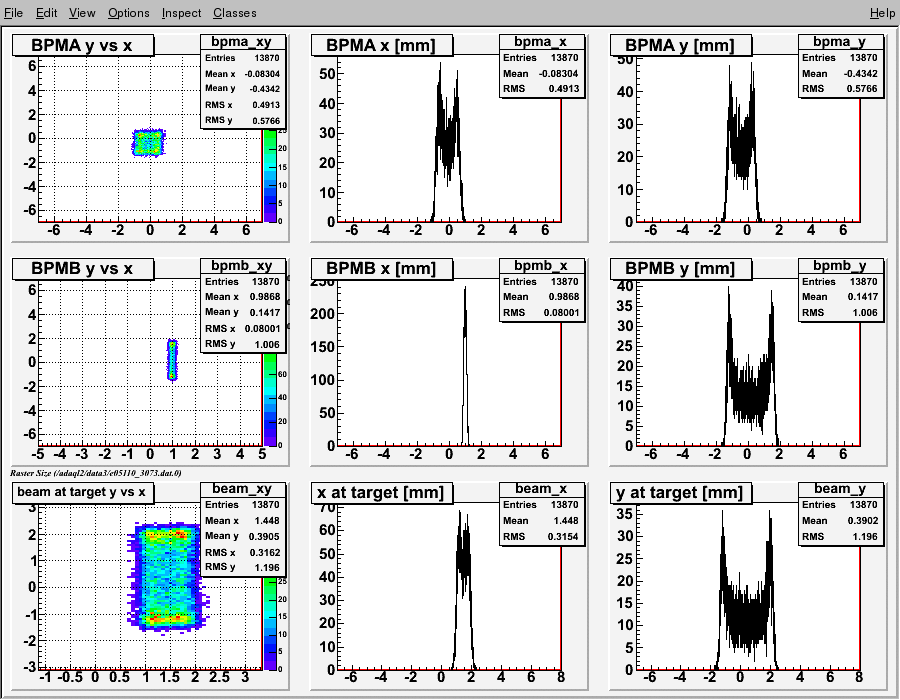The height and width of the screenshot is (700, 900).
Task: Click the BPMB y vs x color palette bar
Action: [270, 399]
